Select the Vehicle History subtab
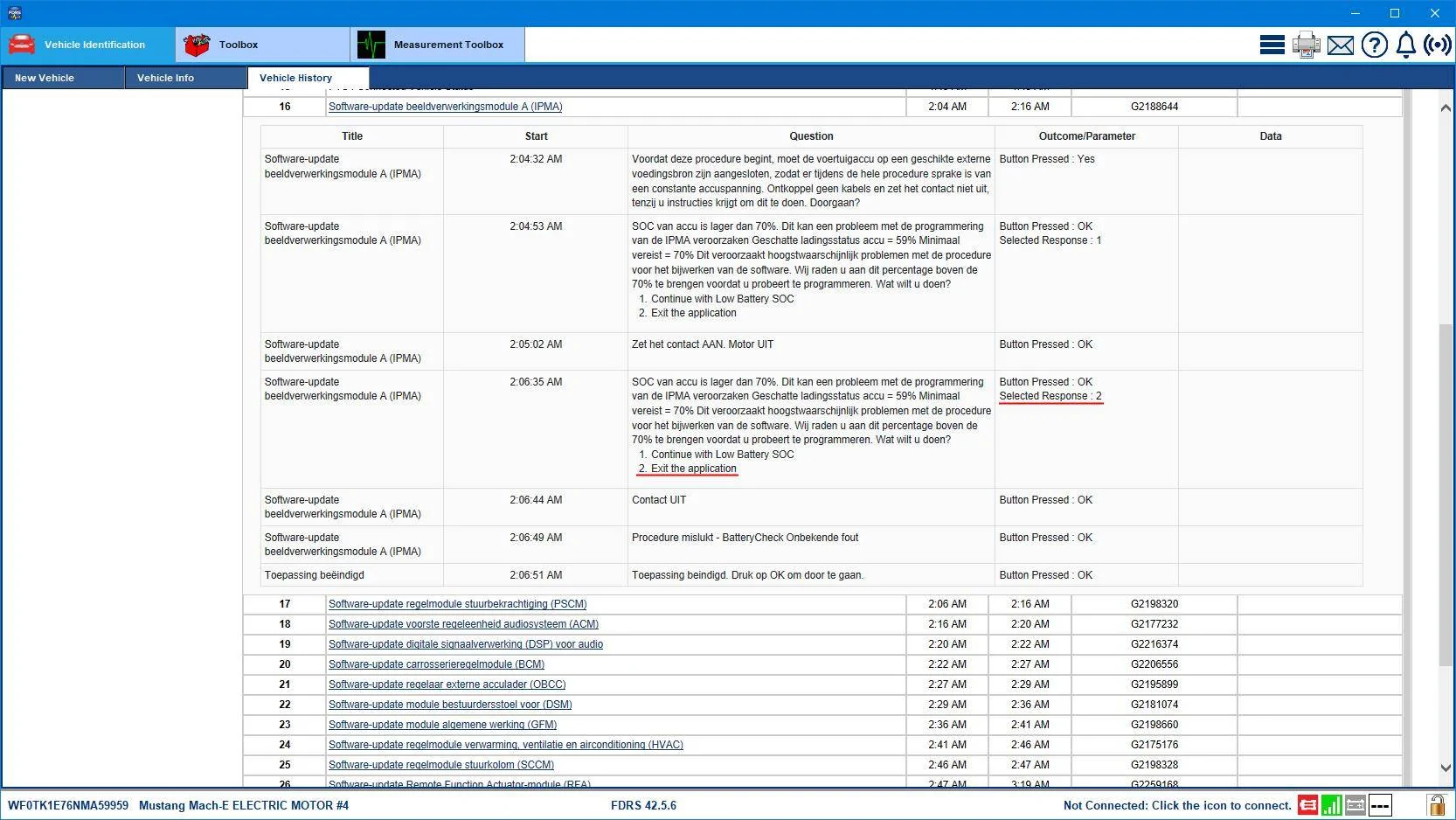The width and height of the screenshot is (1456, 820). click(x=309, y=78)
